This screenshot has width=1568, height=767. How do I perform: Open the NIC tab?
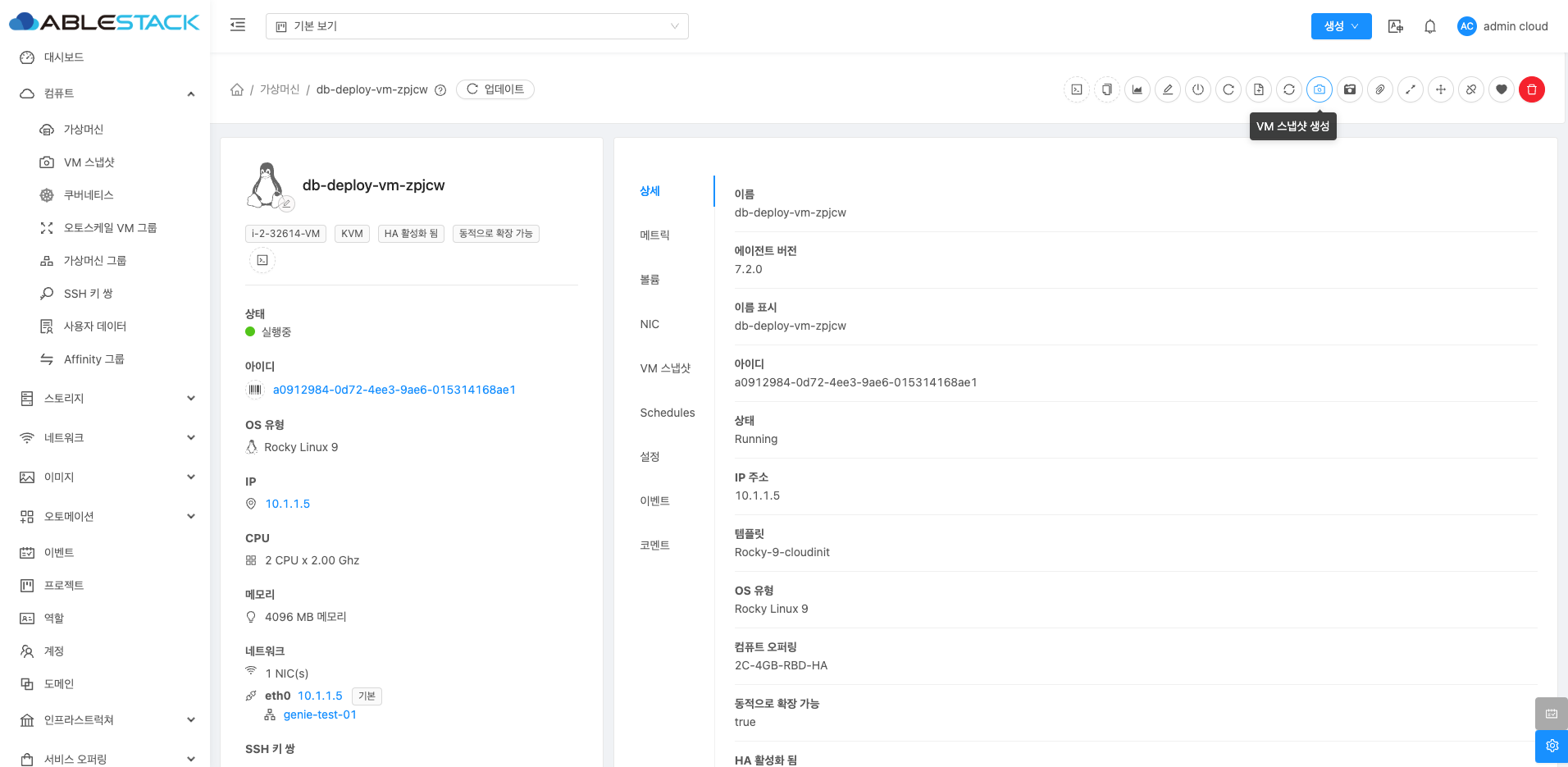tap(650, 324)
